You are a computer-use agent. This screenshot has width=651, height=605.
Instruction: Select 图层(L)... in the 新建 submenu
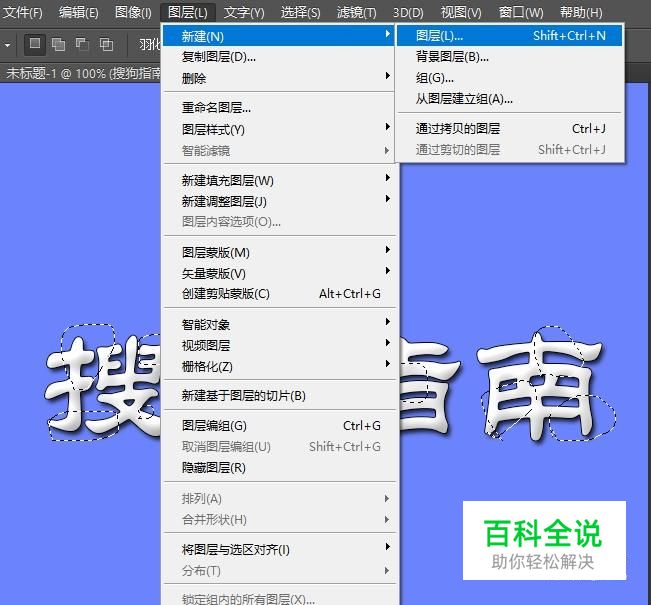[509, 36]
